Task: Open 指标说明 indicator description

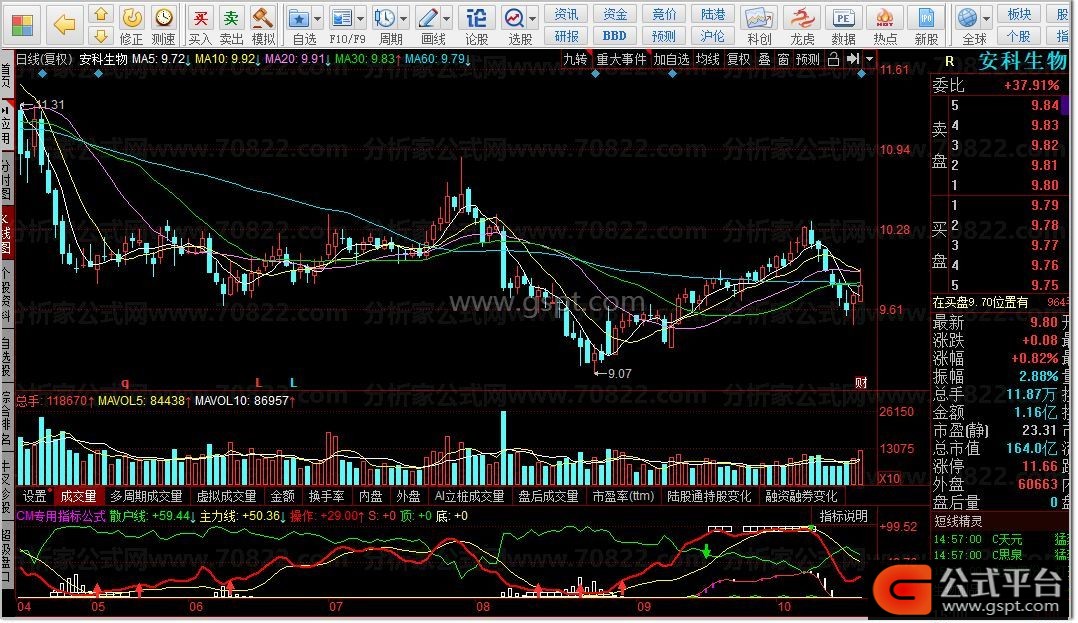Action: [x=844, y=516]
